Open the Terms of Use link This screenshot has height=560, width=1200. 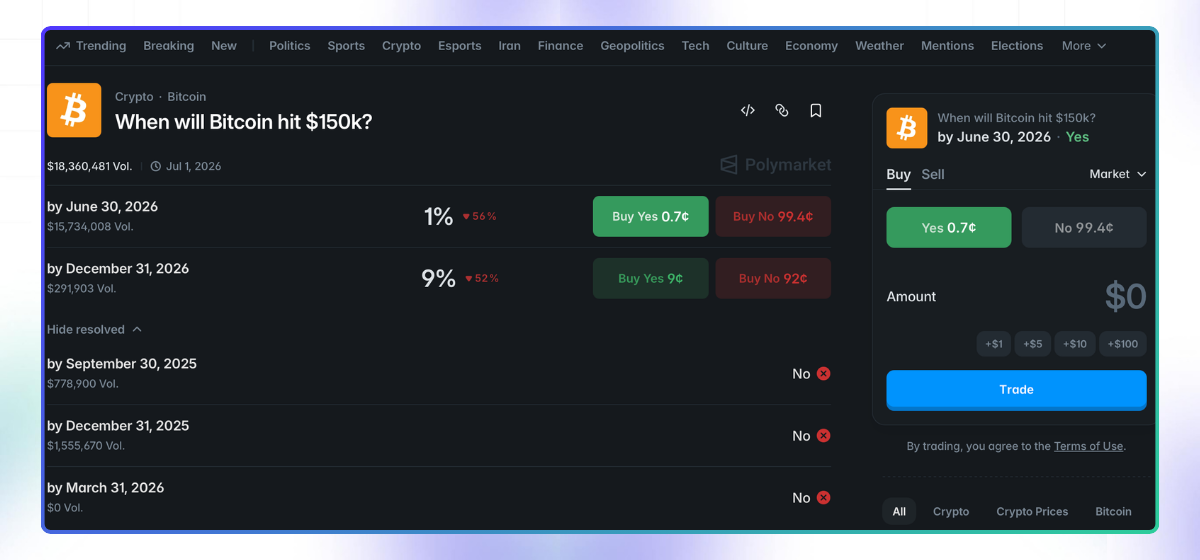[x=1089, y=446]
